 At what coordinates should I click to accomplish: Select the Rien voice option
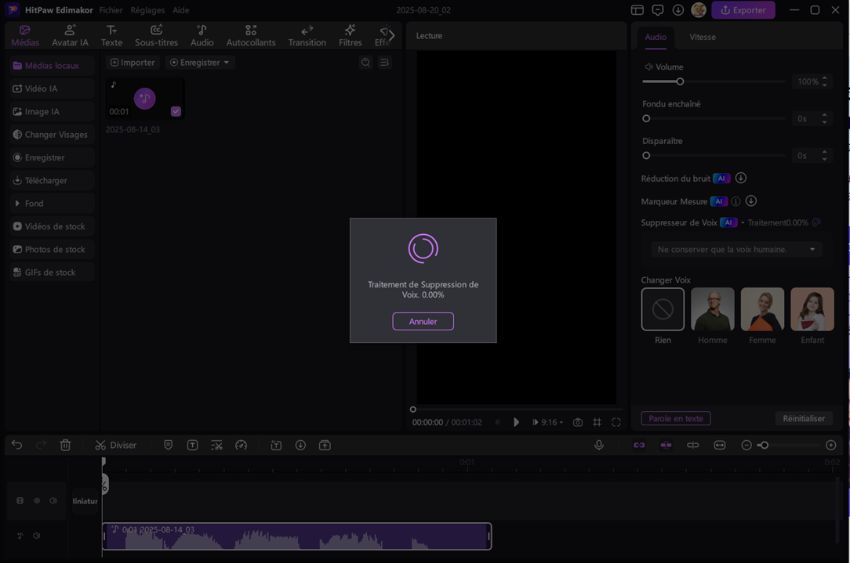pos(662,310)
